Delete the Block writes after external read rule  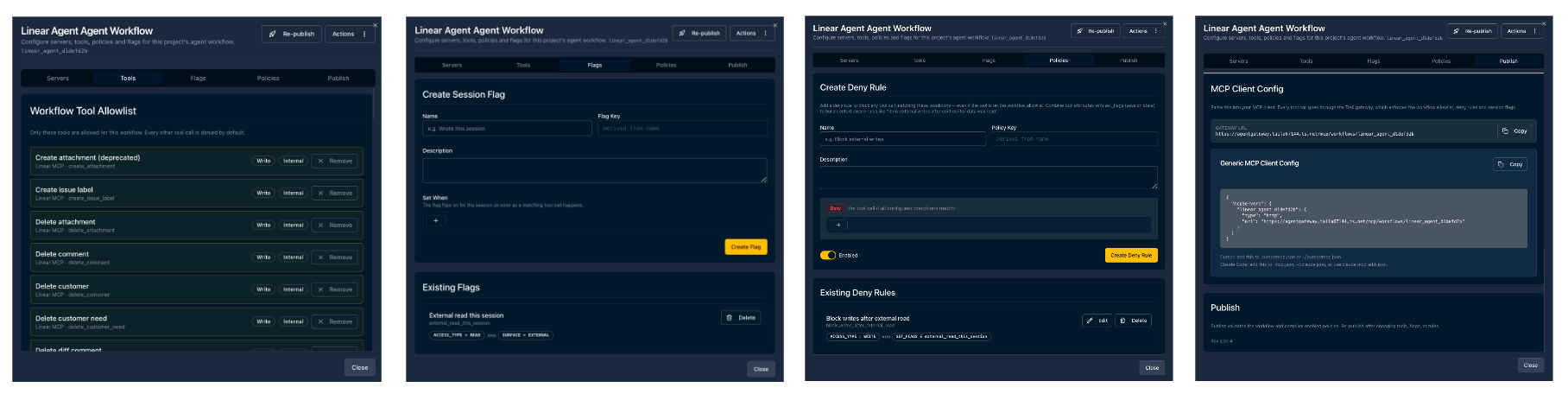pyautogui.click(x=1134, y=321)
